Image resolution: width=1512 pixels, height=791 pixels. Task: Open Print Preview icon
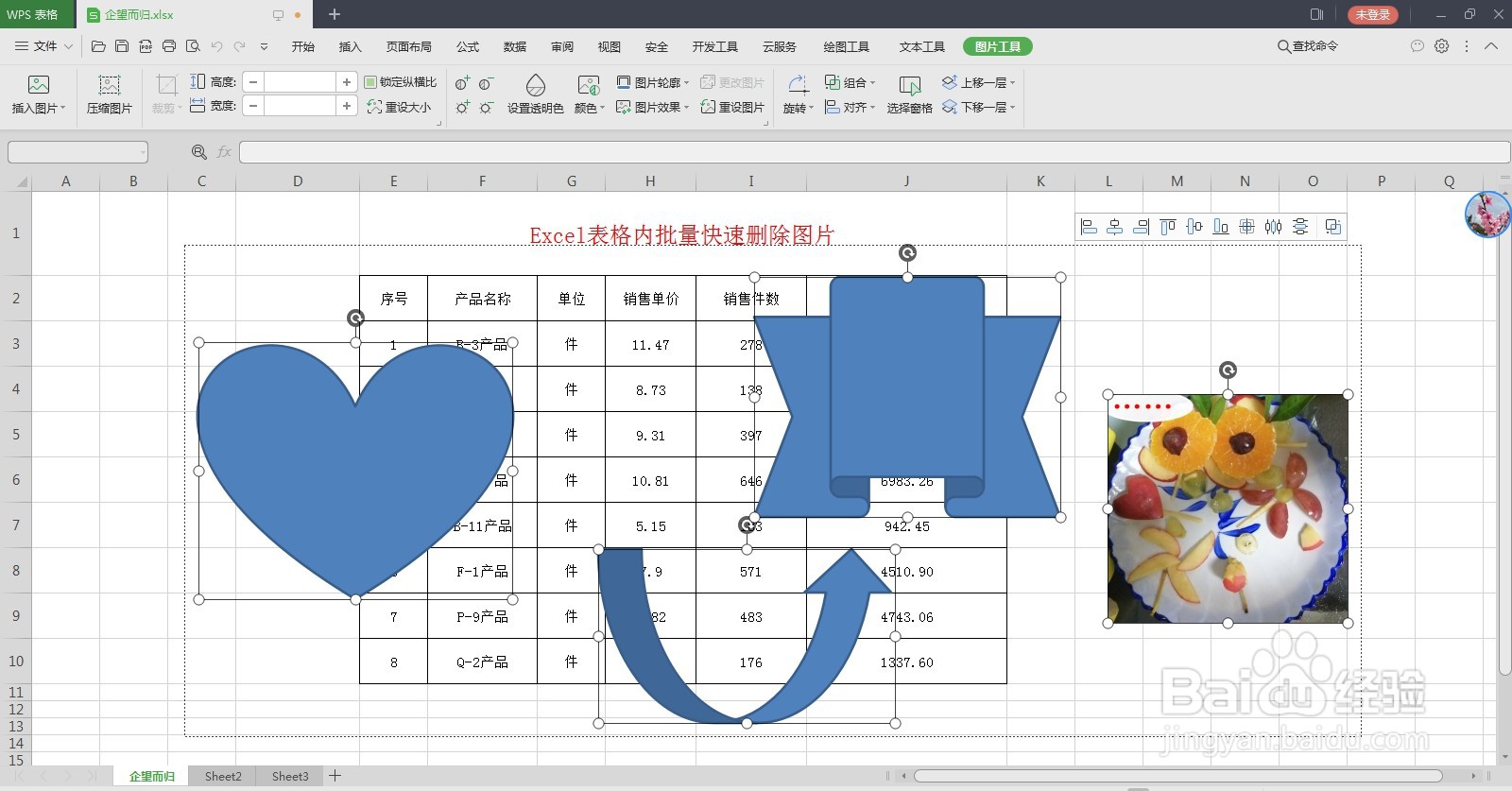click(x=193, y=46)
